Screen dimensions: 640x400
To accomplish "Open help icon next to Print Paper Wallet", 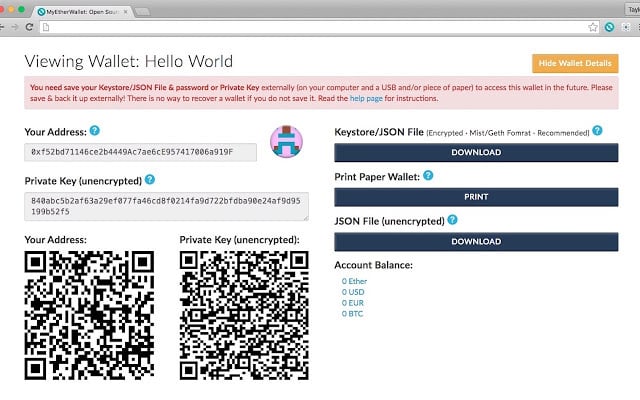I will (428, 176).
